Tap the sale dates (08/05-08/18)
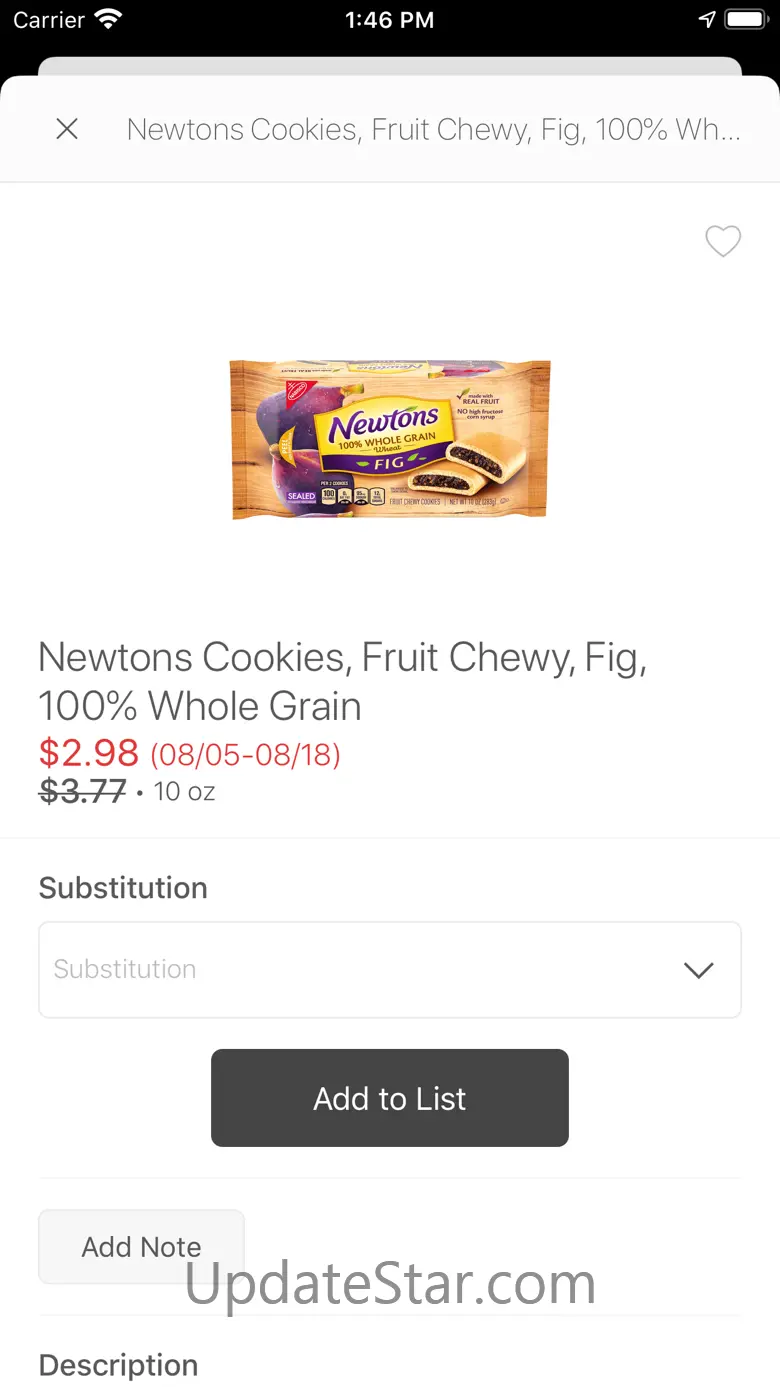This screenshot has width=780, height=1387. coord(245,754)
